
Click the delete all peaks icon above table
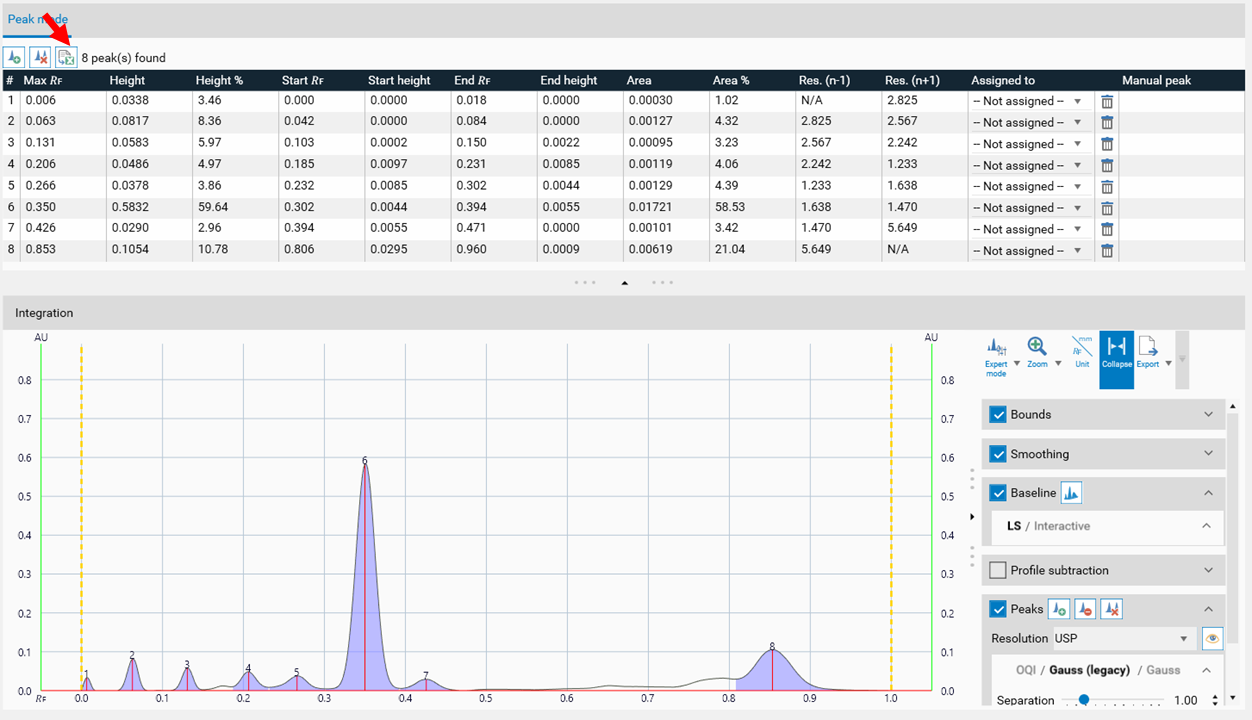[x=40, y=58]
